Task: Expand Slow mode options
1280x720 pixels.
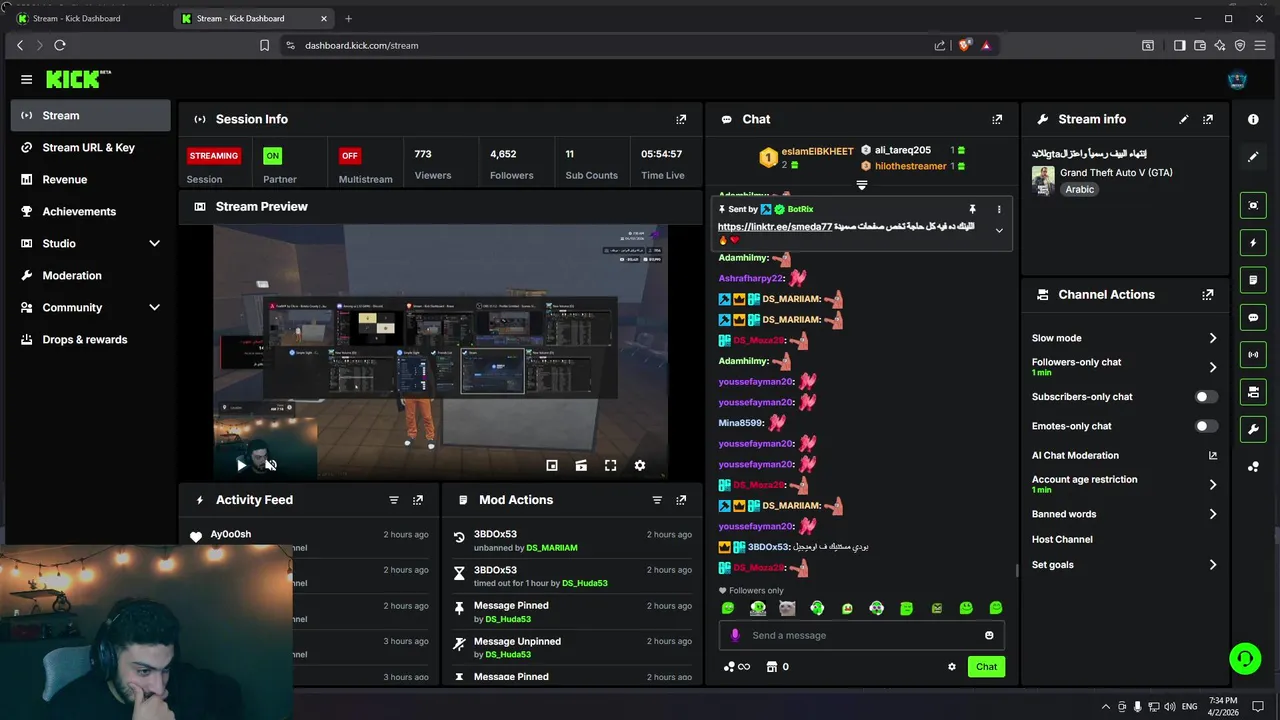Action: coord(1213,338)
